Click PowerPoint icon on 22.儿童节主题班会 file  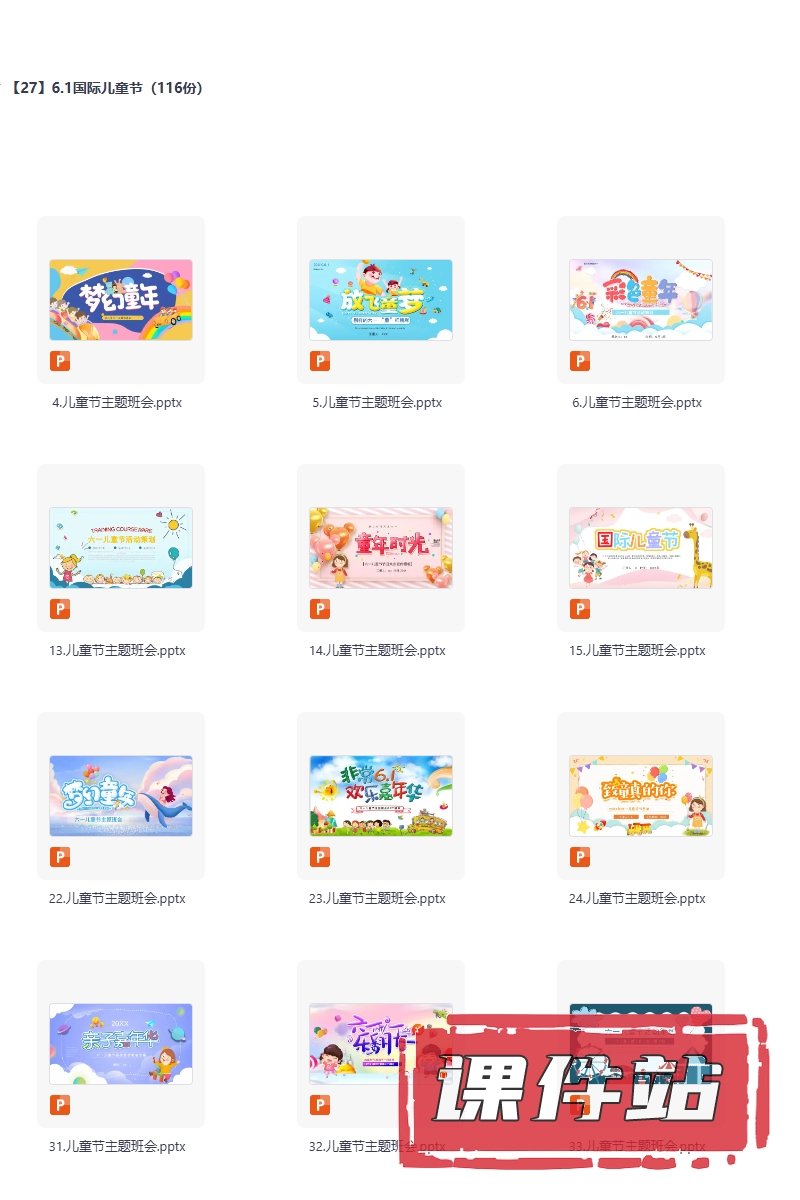60,857
